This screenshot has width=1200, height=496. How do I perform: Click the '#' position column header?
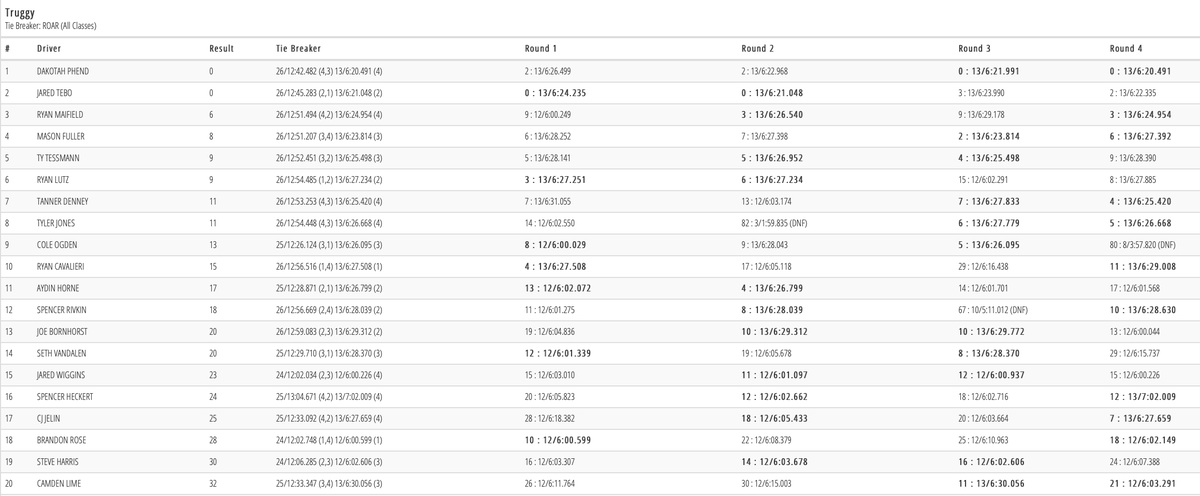8,48
